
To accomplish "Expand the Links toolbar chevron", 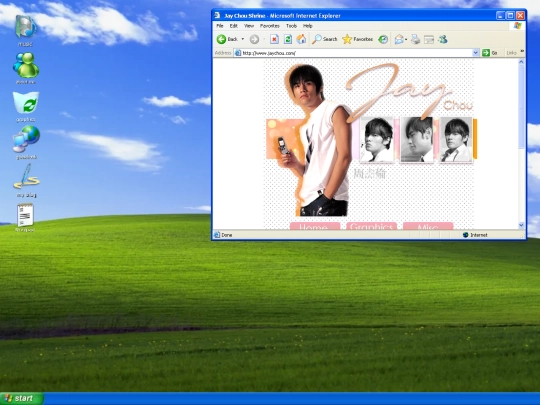I will click(x=522, y=52).
